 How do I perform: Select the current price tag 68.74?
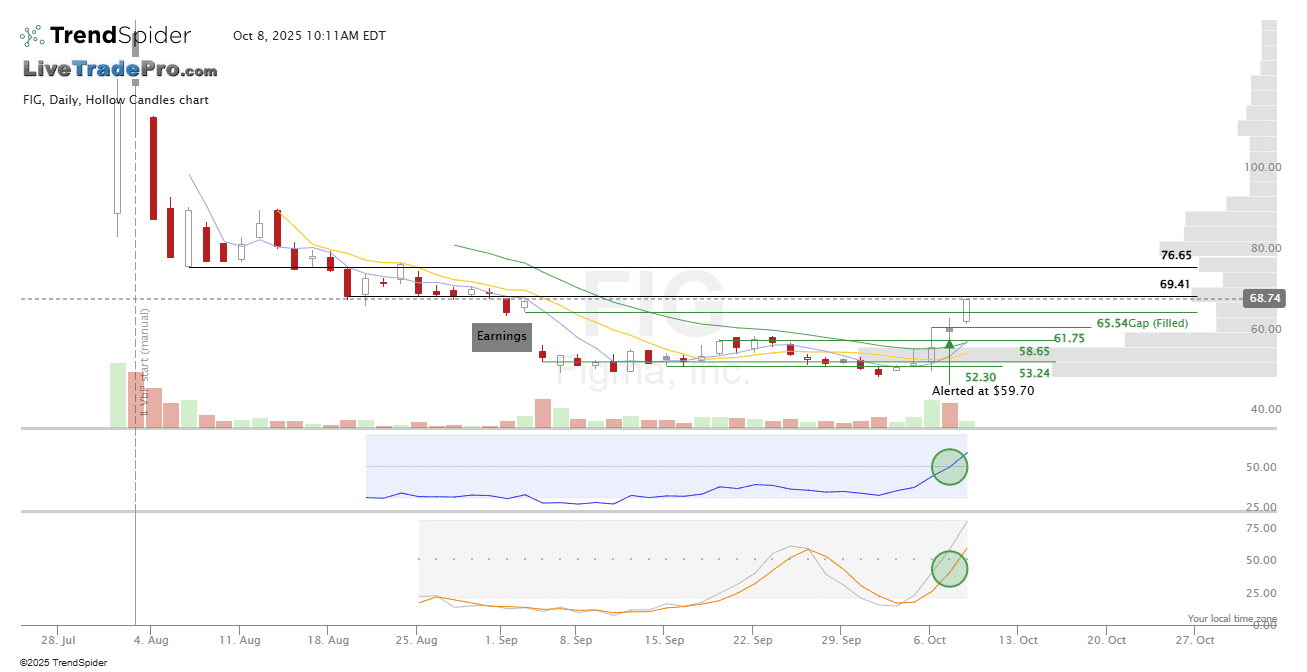(1264, 299)
